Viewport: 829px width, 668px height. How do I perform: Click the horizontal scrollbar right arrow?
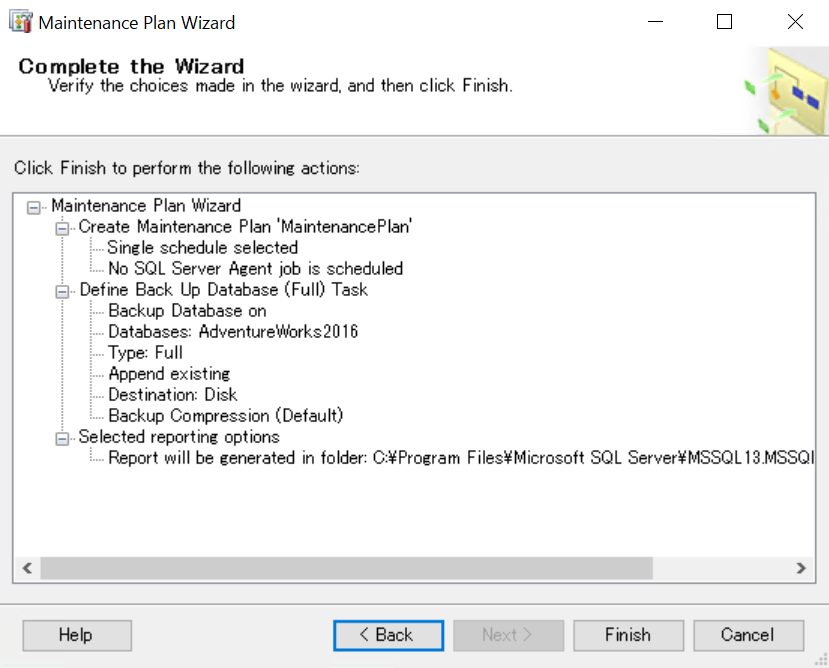[801, 568]
